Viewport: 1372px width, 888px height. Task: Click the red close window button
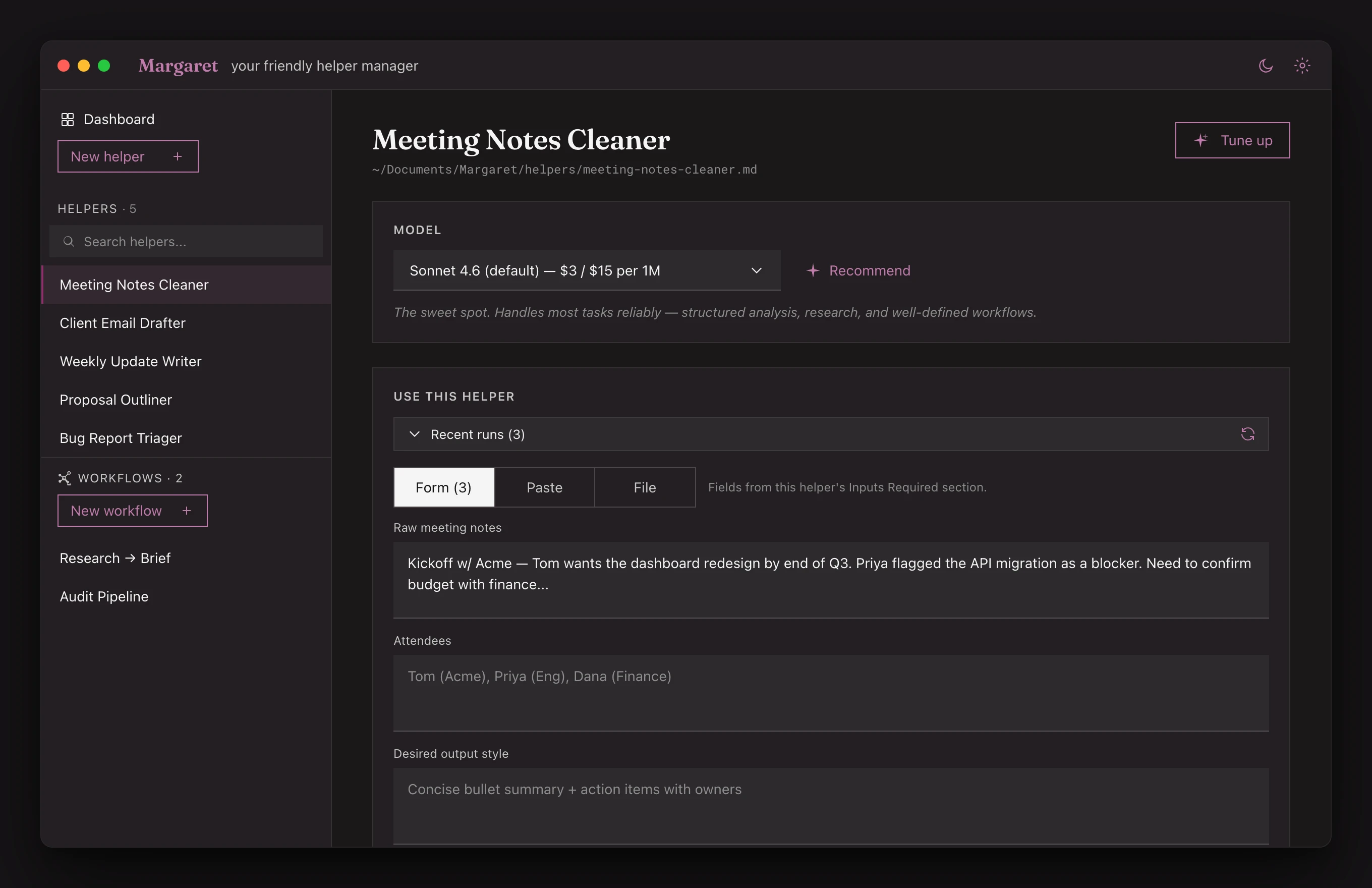(64, 66)
